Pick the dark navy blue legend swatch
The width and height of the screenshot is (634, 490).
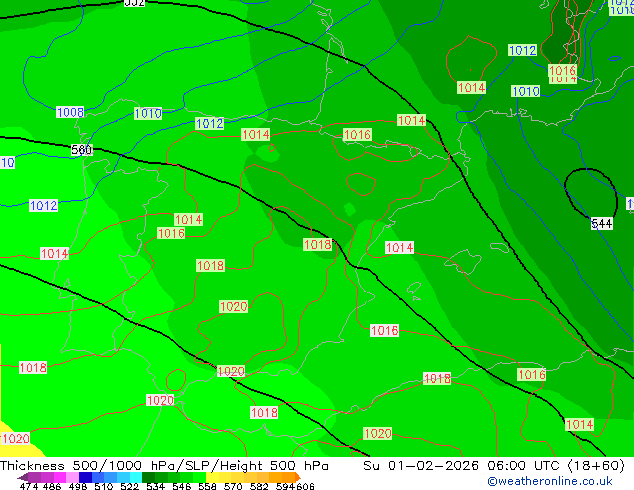tap(85, 477)
